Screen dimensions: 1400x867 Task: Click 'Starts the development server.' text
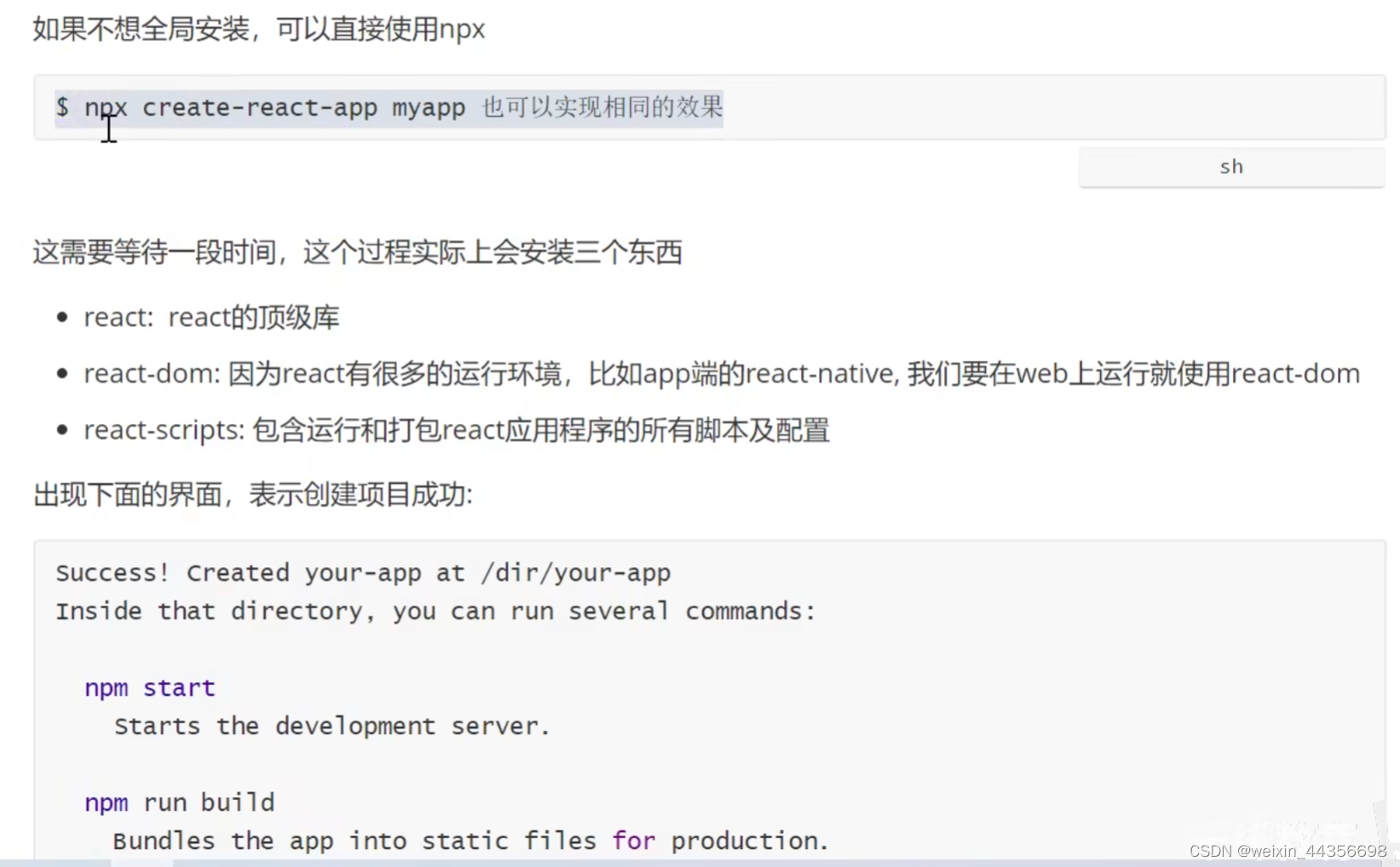coord(332,726)
